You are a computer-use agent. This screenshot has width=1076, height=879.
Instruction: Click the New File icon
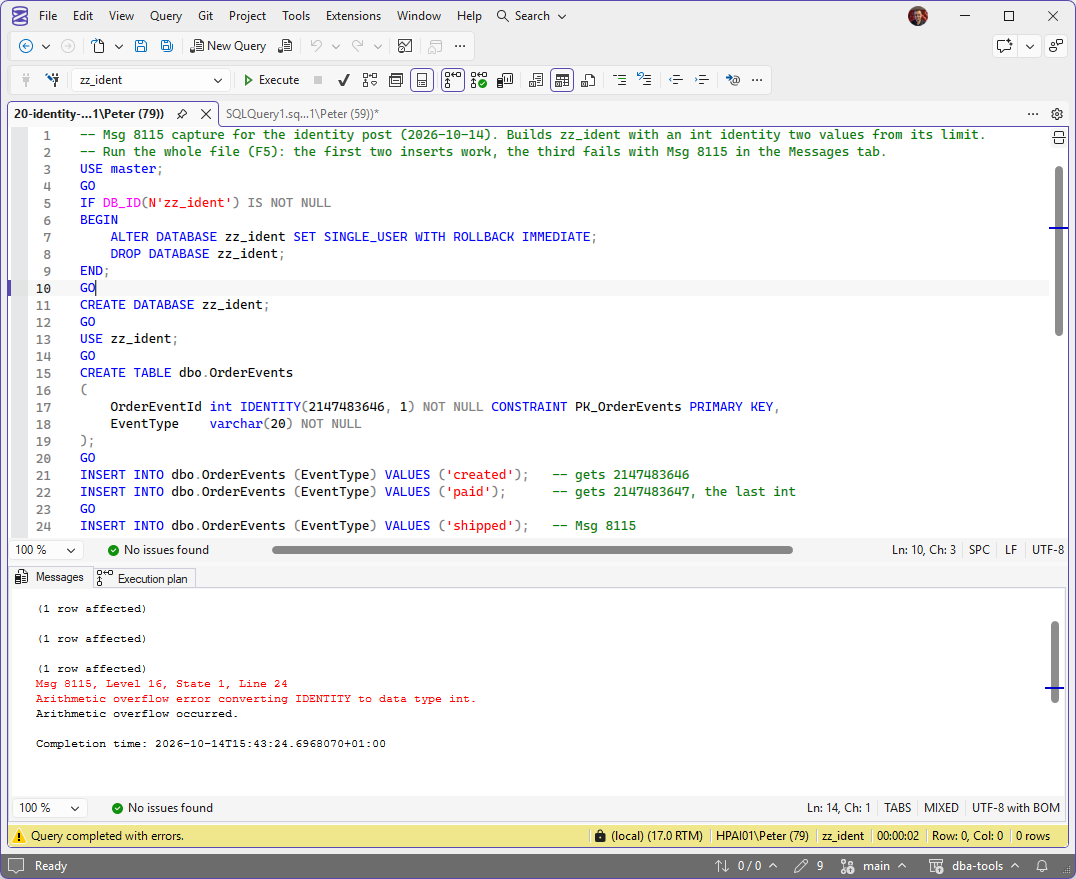(98, 46)
